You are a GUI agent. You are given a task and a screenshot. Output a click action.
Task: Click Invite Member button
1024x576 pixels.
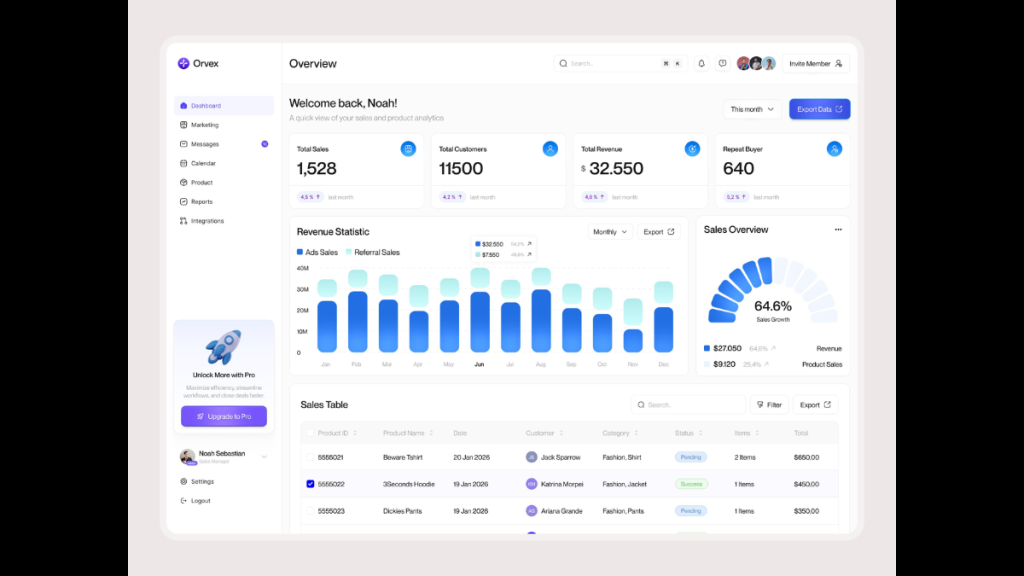coord(816,63)
